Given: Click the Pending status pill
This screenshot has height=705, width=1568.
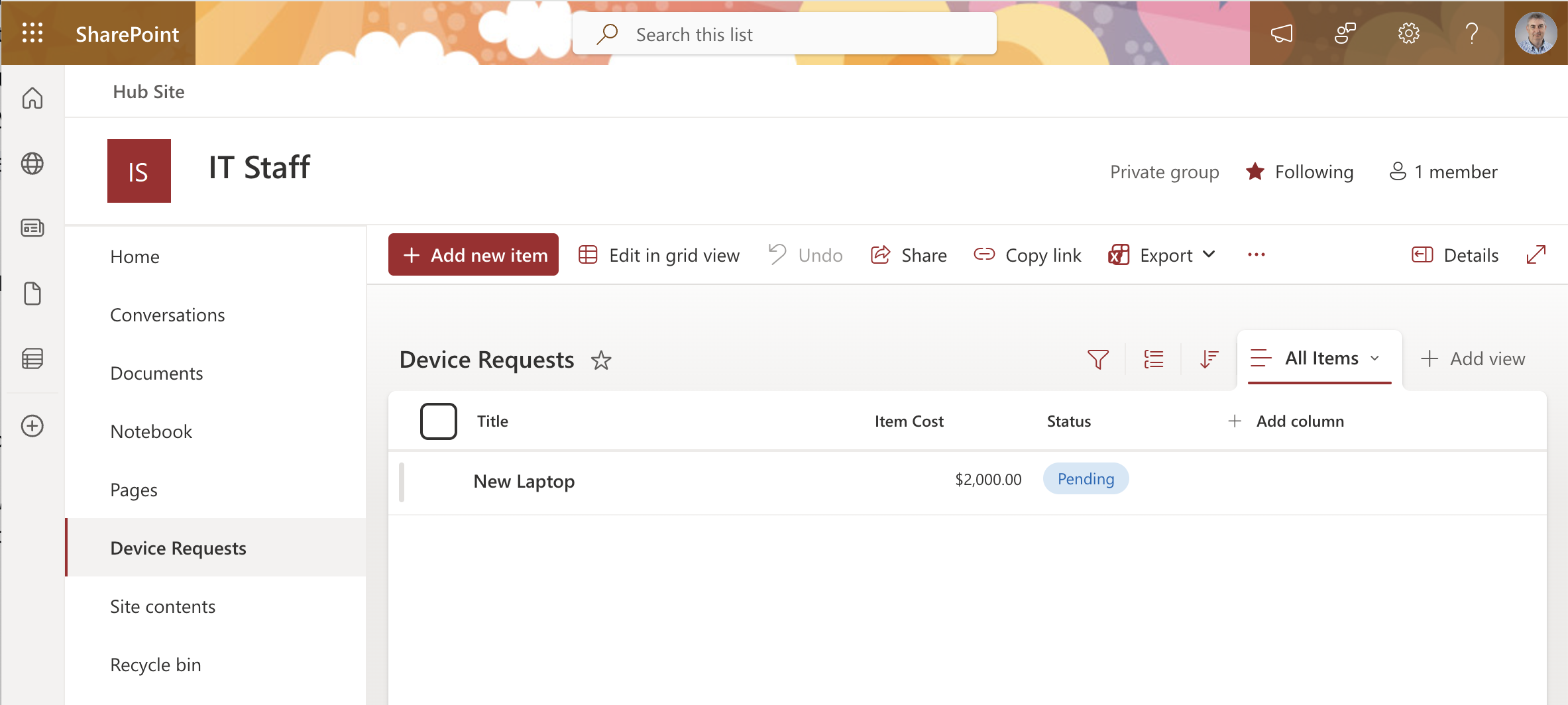Looking at the screenshot, I should click(1086, 478).
